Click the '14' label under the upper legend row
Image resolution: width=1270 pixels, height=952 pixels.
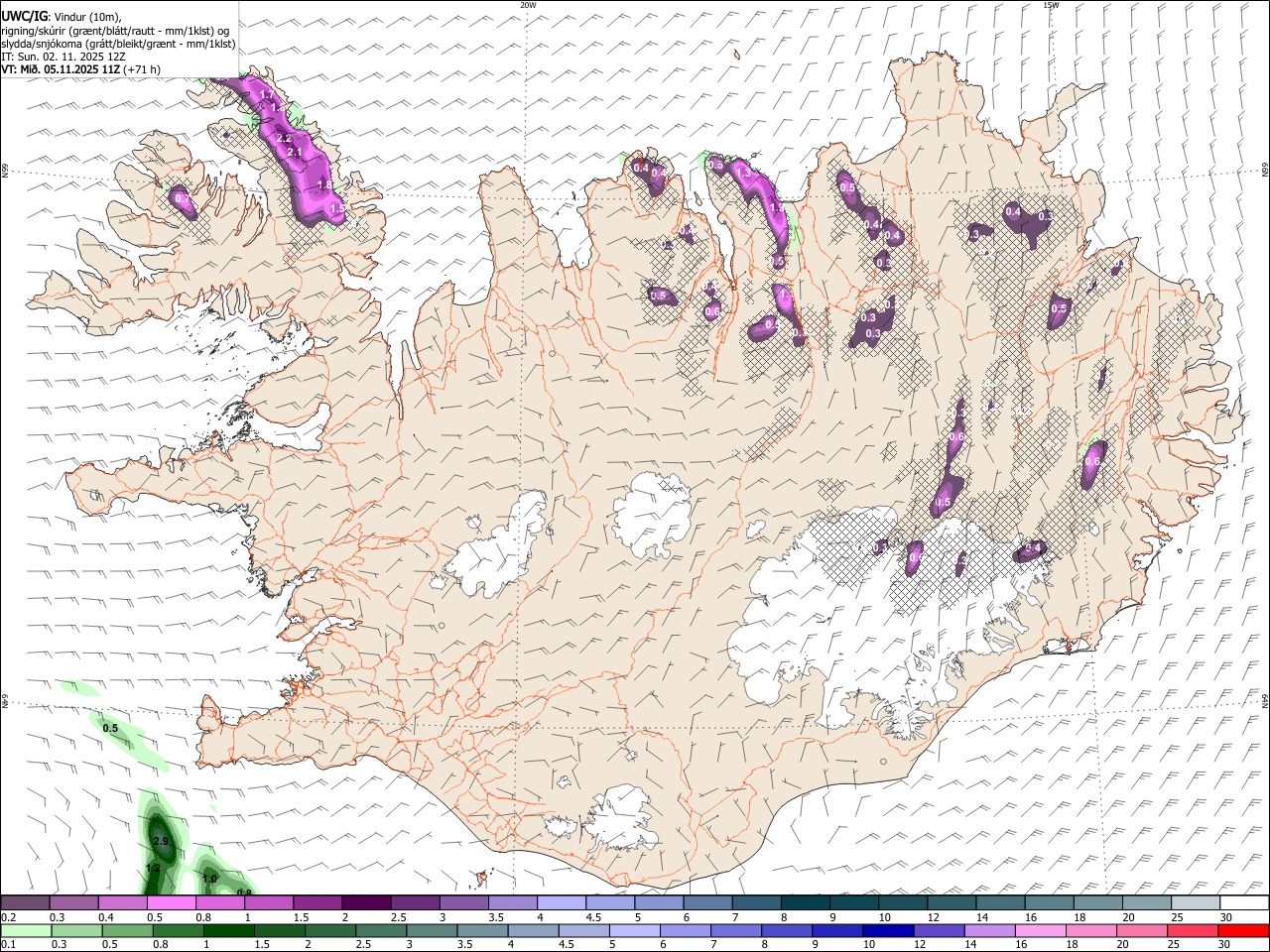[981, 918]
